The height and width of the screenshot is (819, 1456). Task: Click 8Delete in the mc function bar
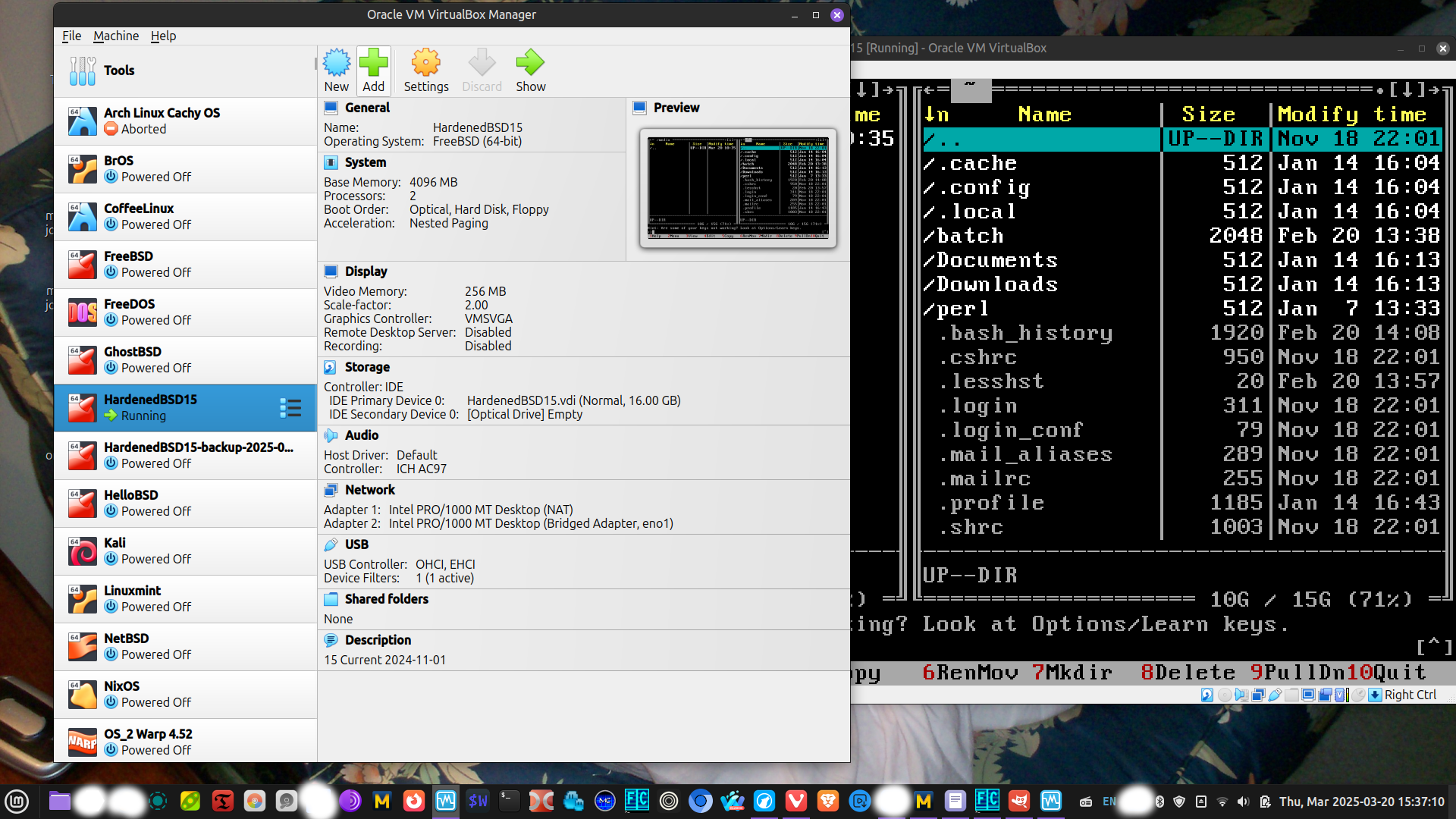[x=1188, y=673]
